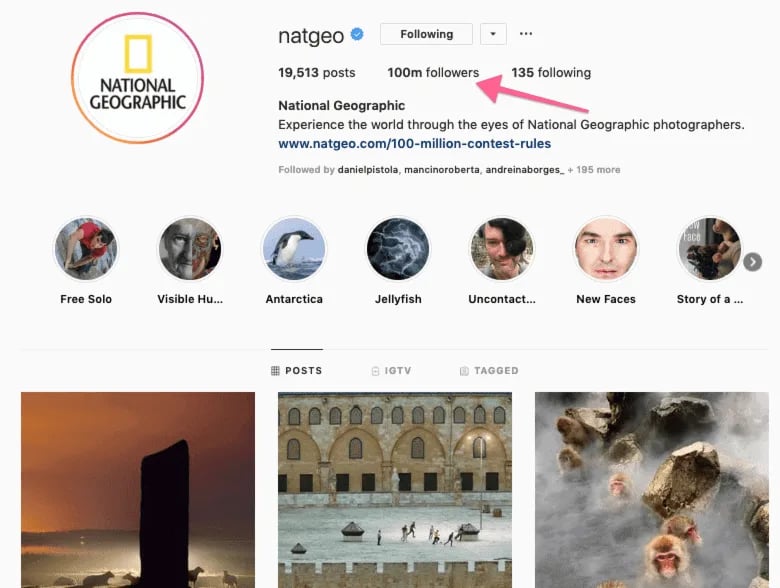
Task: Open the snow monkeys post thumbnail
Action: [651, 490]
